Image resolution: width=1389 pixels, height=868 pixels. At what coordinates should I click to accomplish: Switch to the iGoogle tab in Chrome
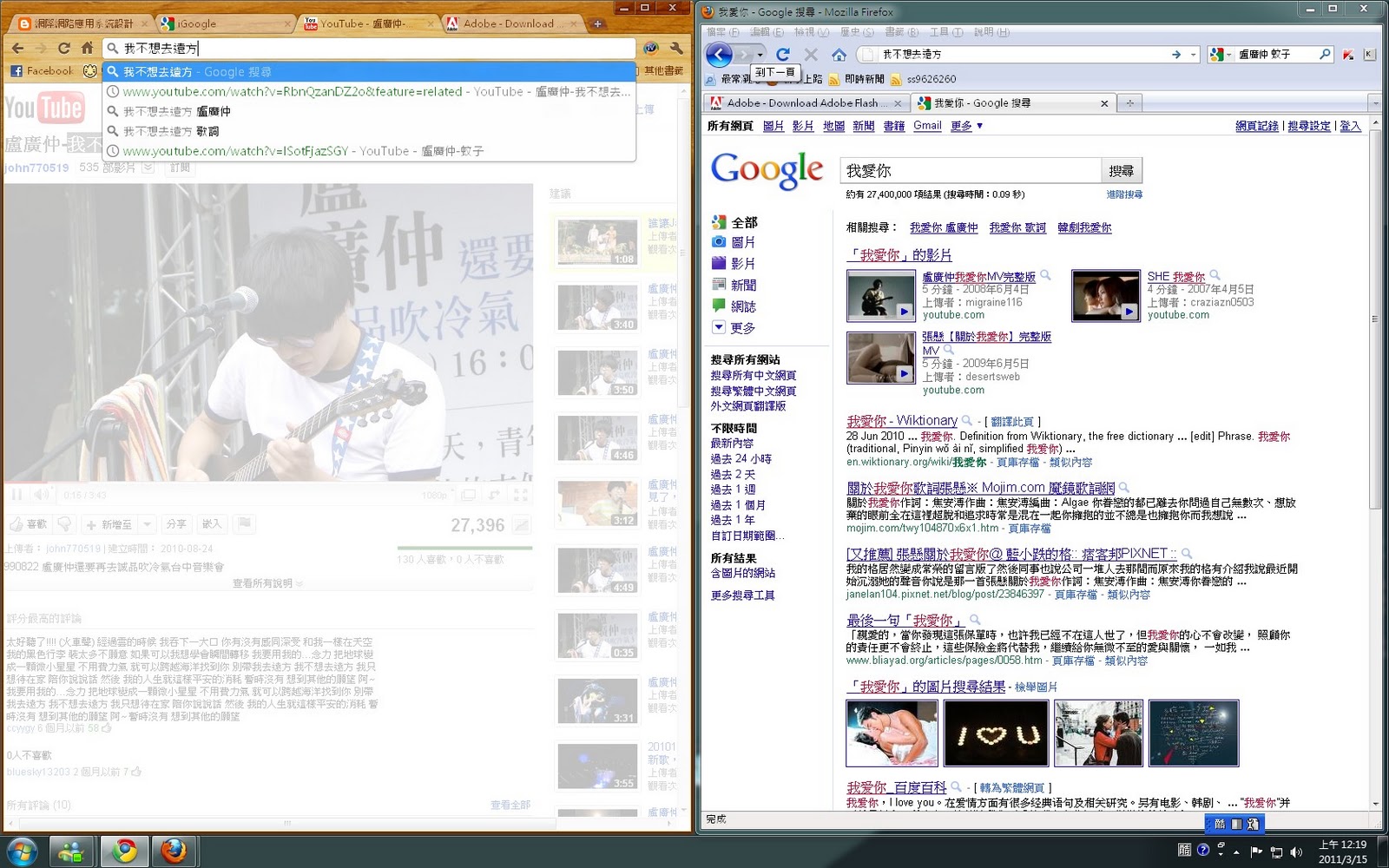[224, 23]
